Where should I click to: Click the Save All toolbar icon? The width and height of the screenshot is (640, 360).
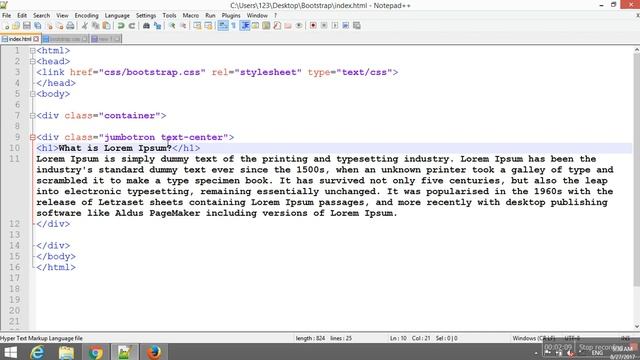pos(38,26)
